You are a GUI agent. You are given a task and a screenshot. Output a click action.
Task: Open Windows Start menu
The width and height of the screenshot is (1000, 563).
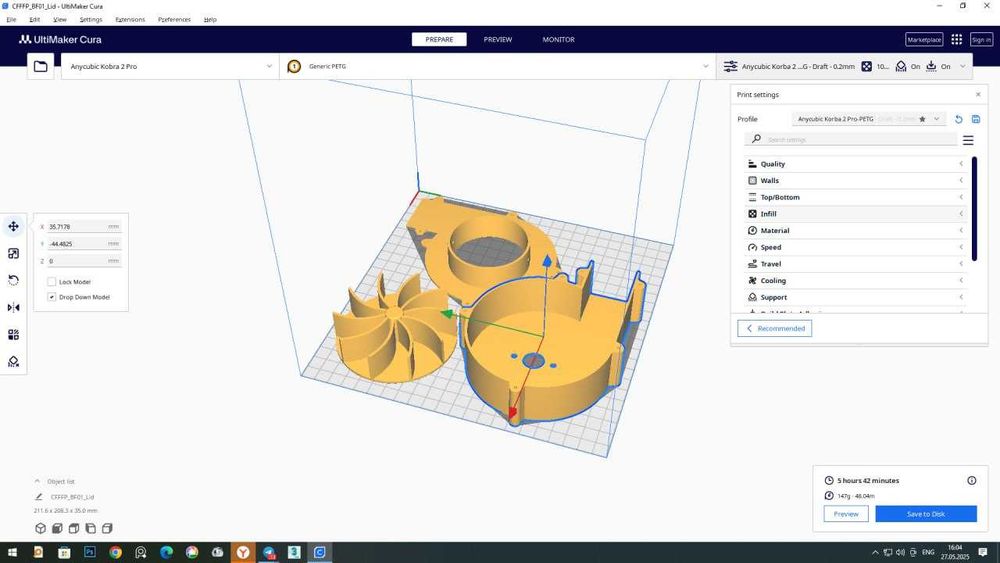click(x=12, y=552)
